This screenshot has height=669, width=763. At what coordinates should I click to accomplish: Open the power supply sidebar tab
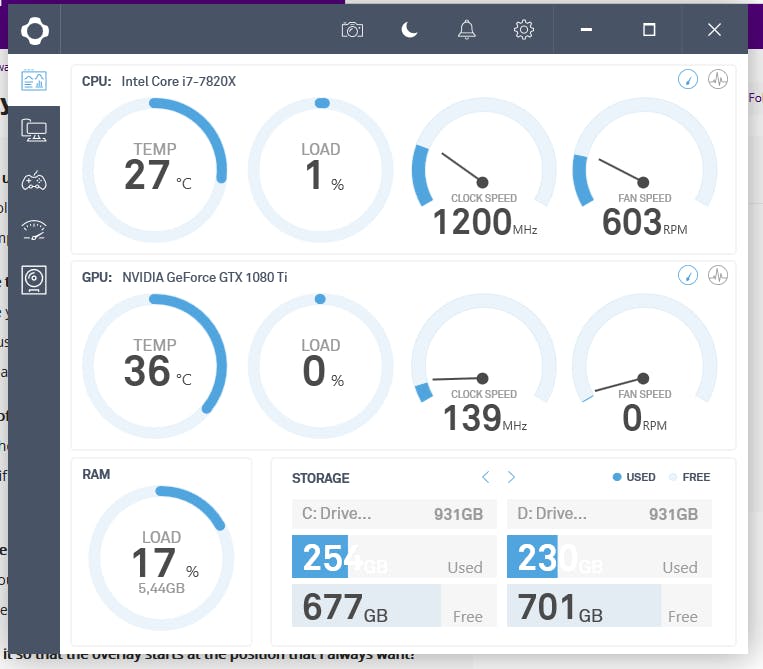point(34,280)
